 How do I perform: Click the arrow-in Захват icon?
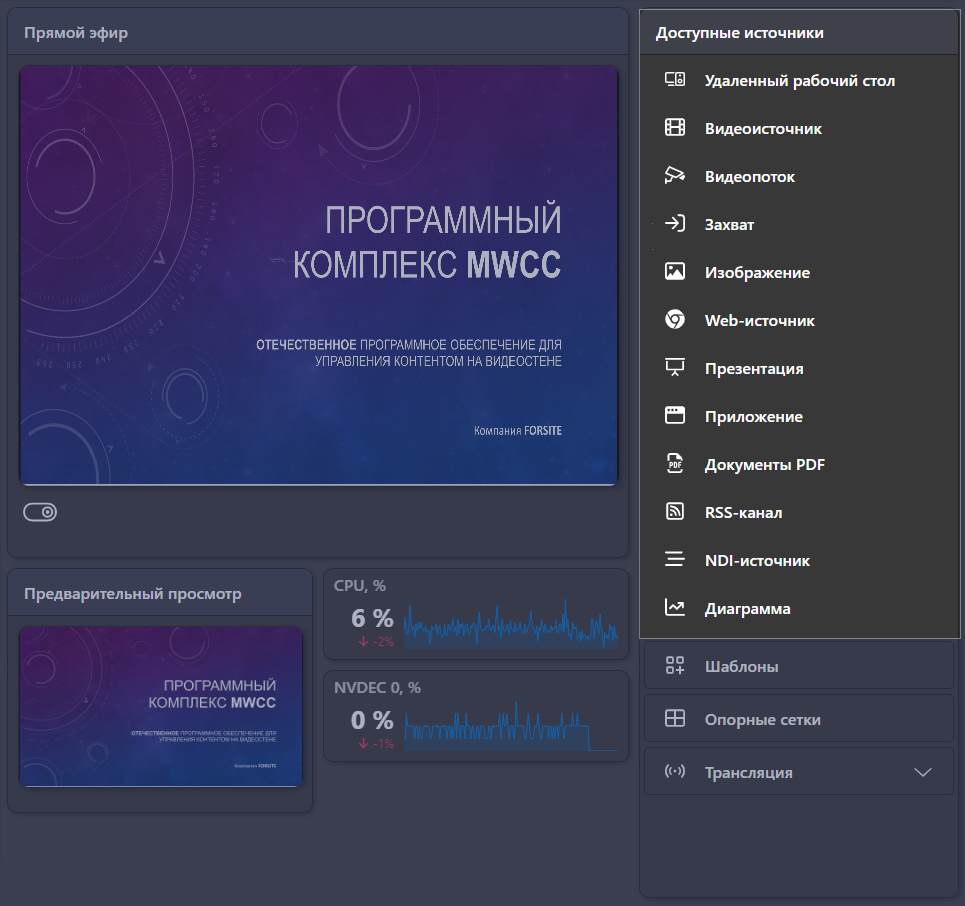tap(675, 223)
